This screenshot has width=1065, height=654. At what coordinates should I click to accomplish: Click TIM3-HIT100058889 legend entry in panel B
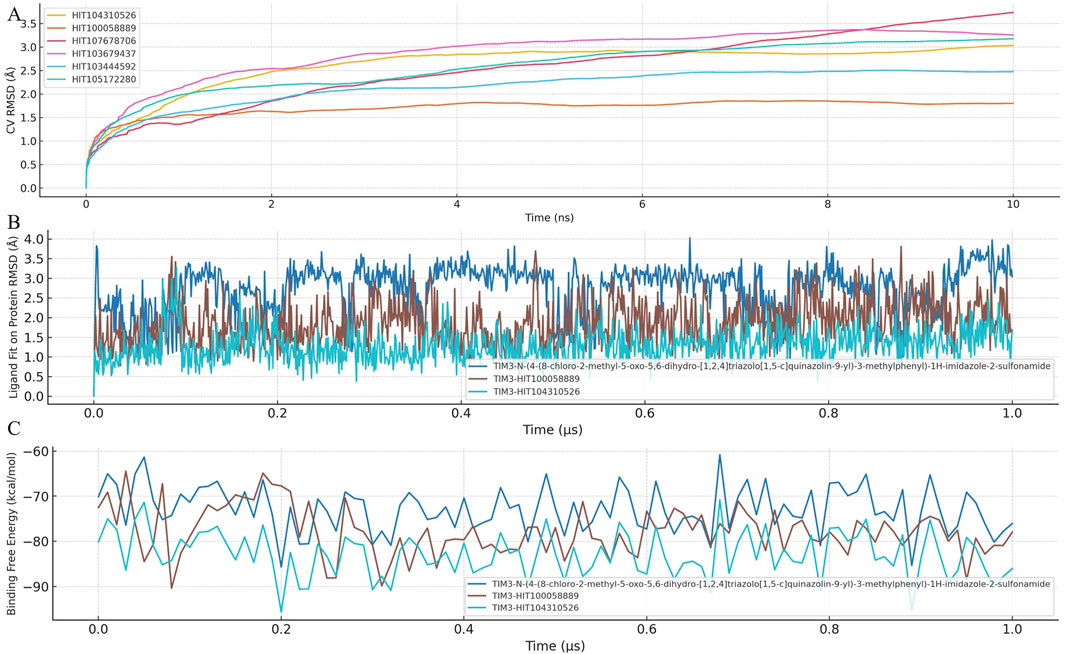coord(524,379)
